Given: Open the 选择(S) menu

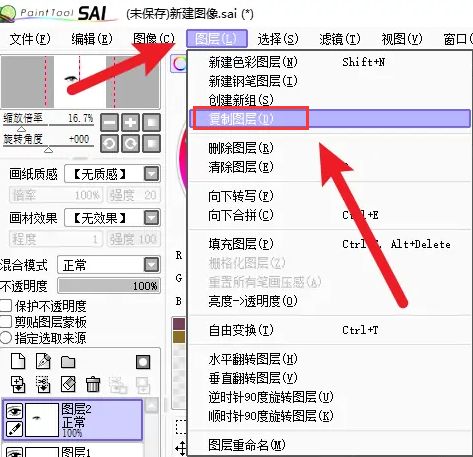Looking at the screenshot, I should point(278,39).
